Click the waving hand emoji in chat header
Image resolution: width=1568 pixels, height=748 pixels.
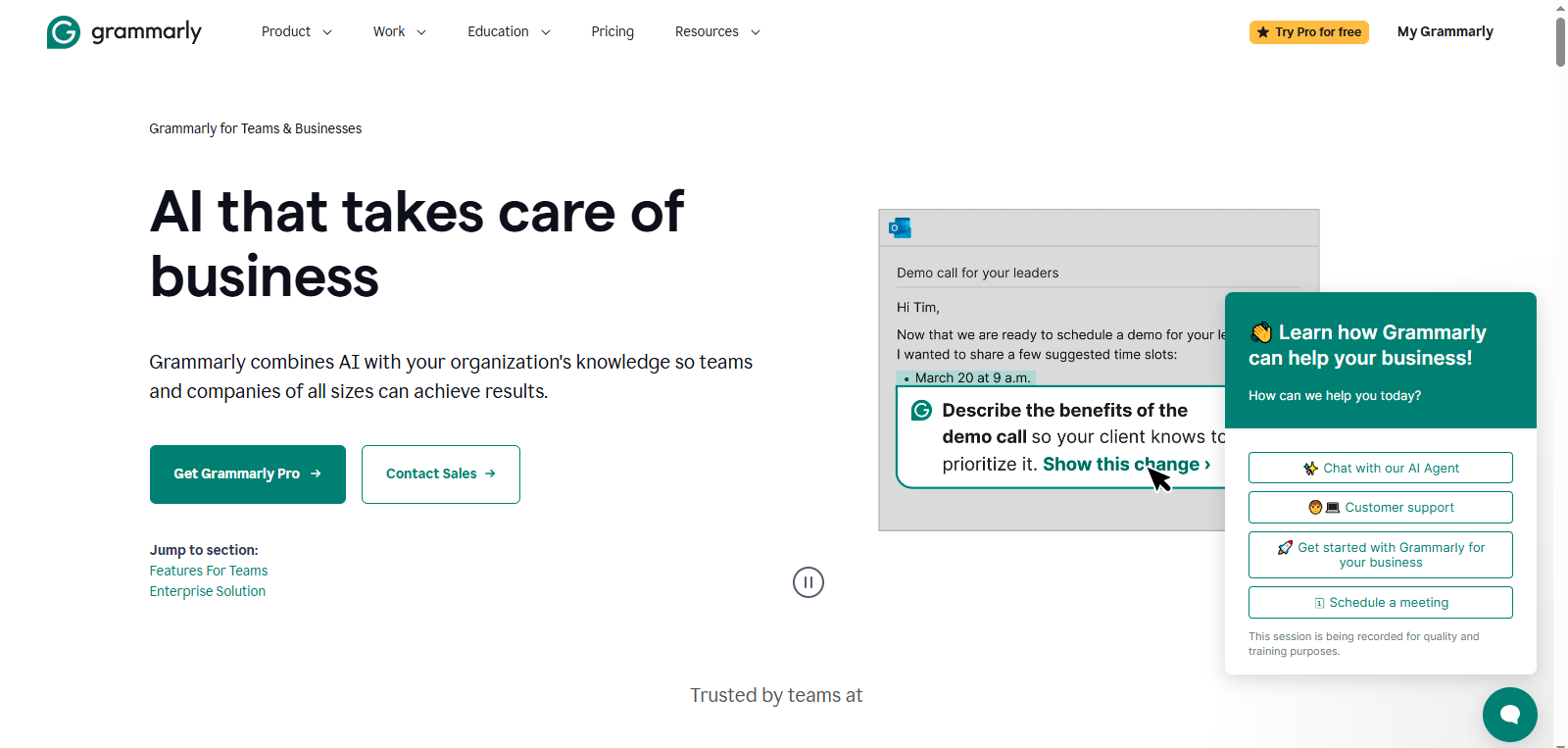(1261, 332)
